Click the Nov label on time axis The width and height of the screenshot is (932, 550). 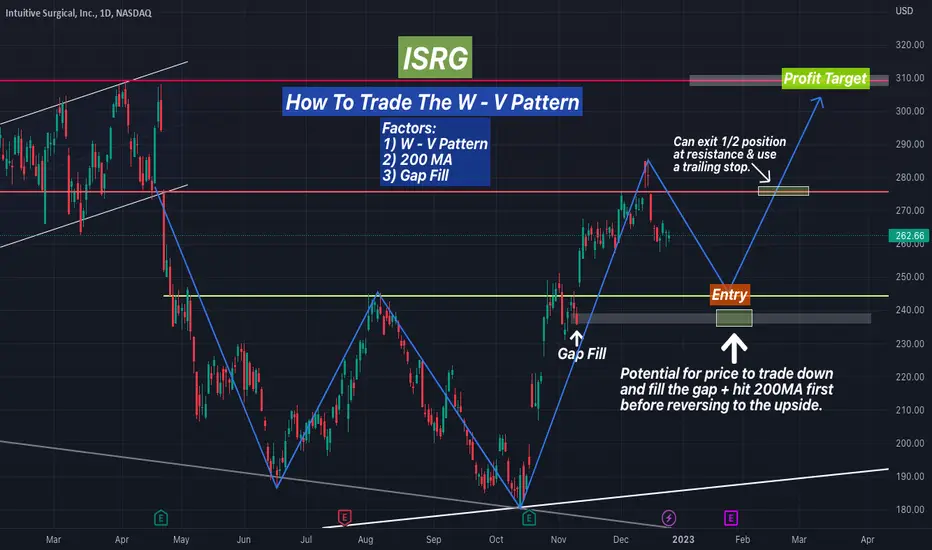(559, 540)
